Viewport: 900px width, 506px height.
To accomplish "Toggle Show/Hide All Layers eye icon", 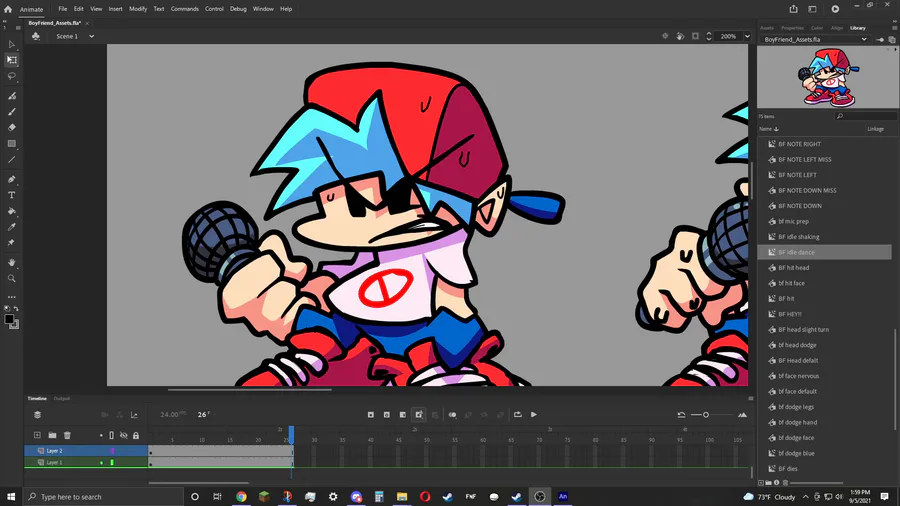I will [x=123, y=435].
